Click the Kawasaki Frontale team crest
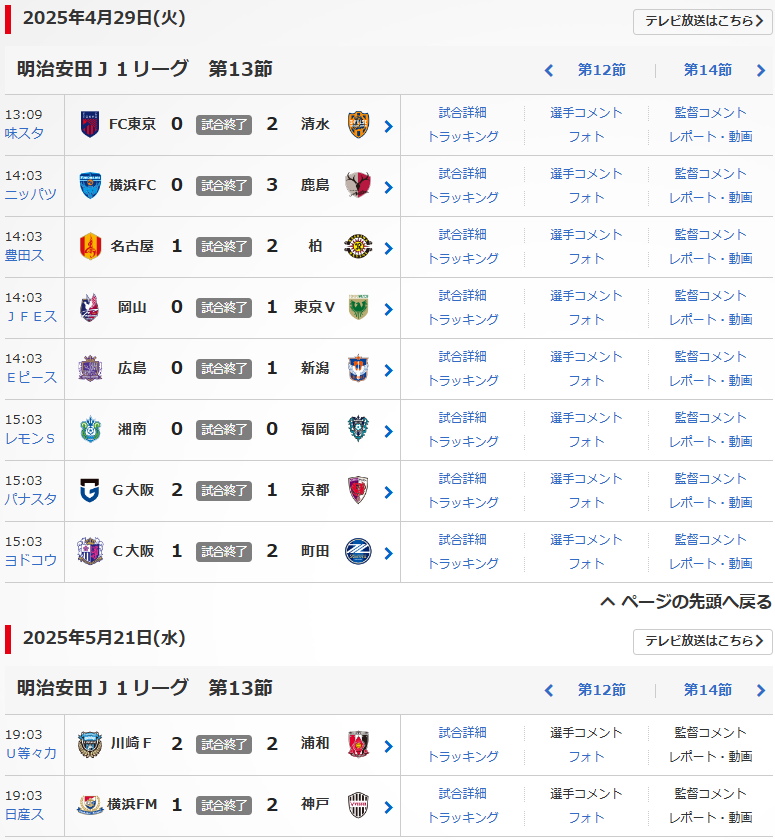The width and height of the screenshot is (775, 840). point(89,745)
